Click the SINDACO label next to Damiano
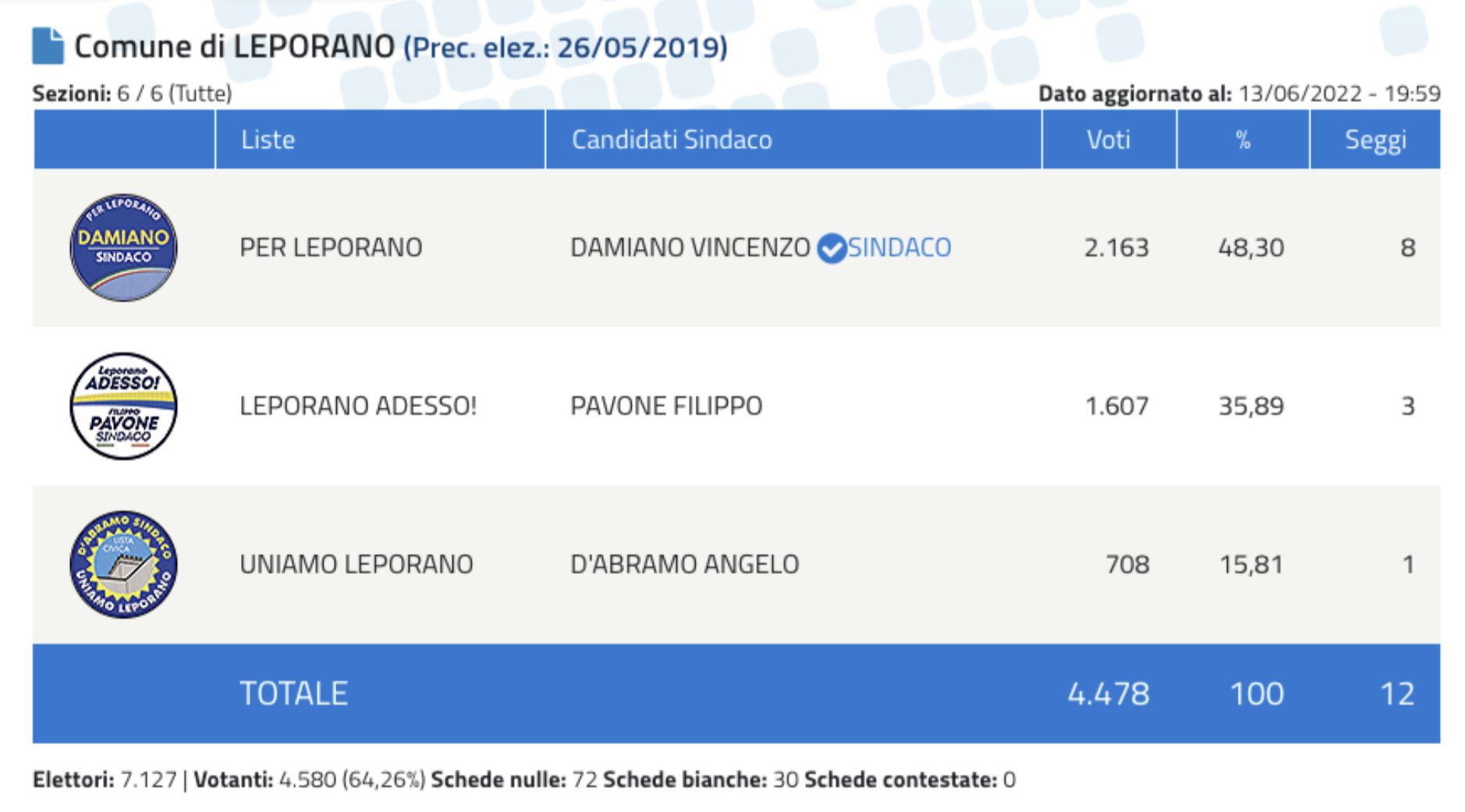Image resolution: width=1465 pixels, height=812 pixels. click(899, 247)
